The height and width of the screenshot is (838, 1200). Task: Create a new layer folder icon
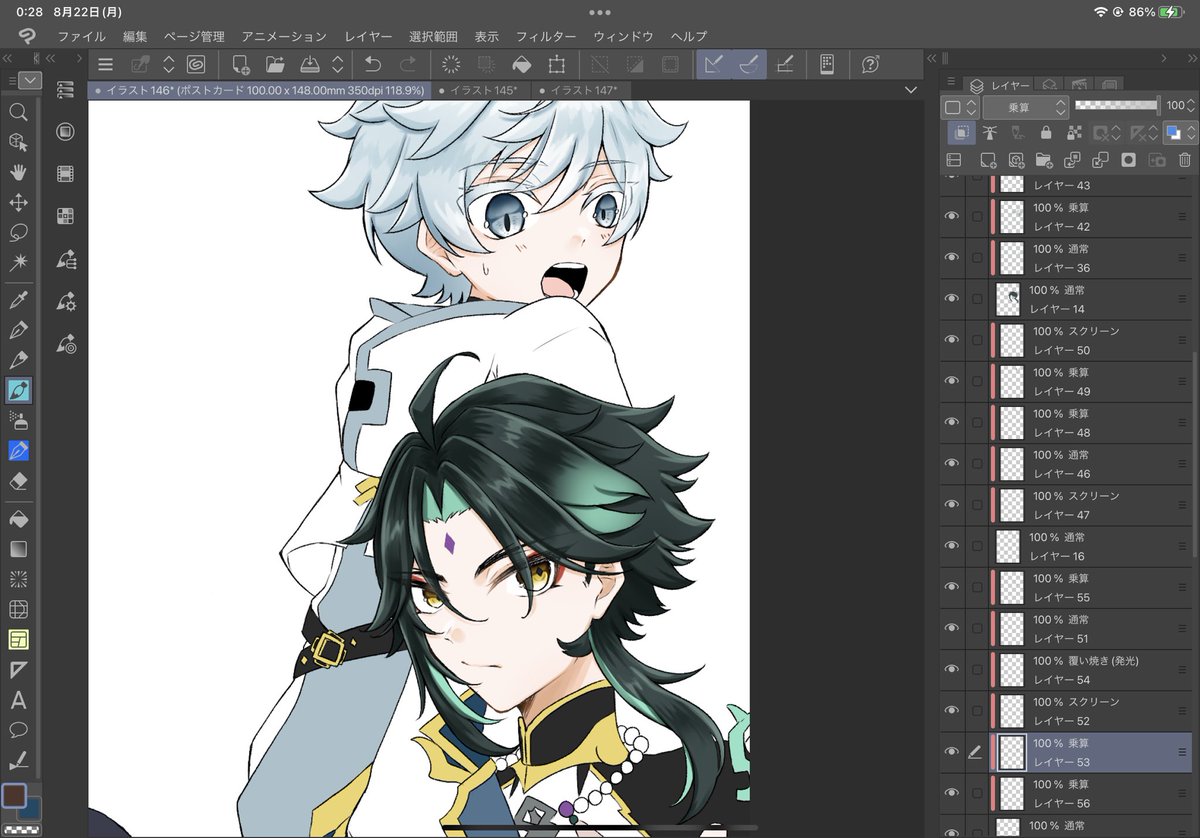point(1044,160)
